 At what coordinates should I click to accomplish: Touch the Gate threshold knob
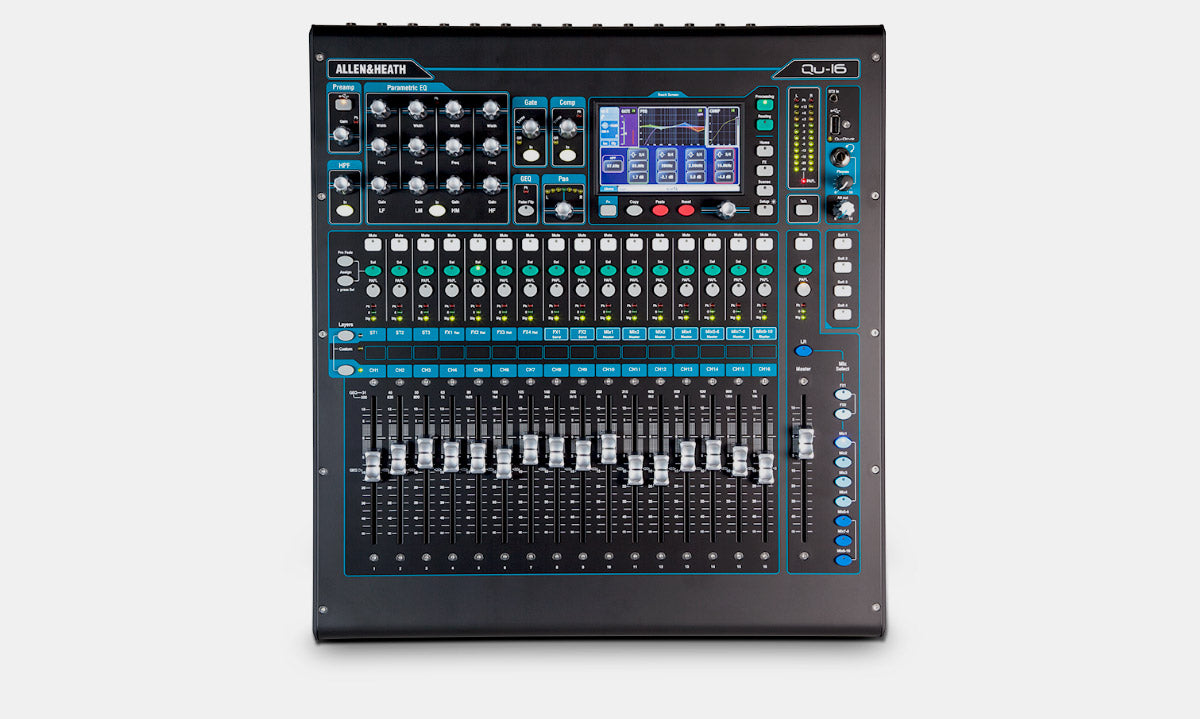point(529,128)
